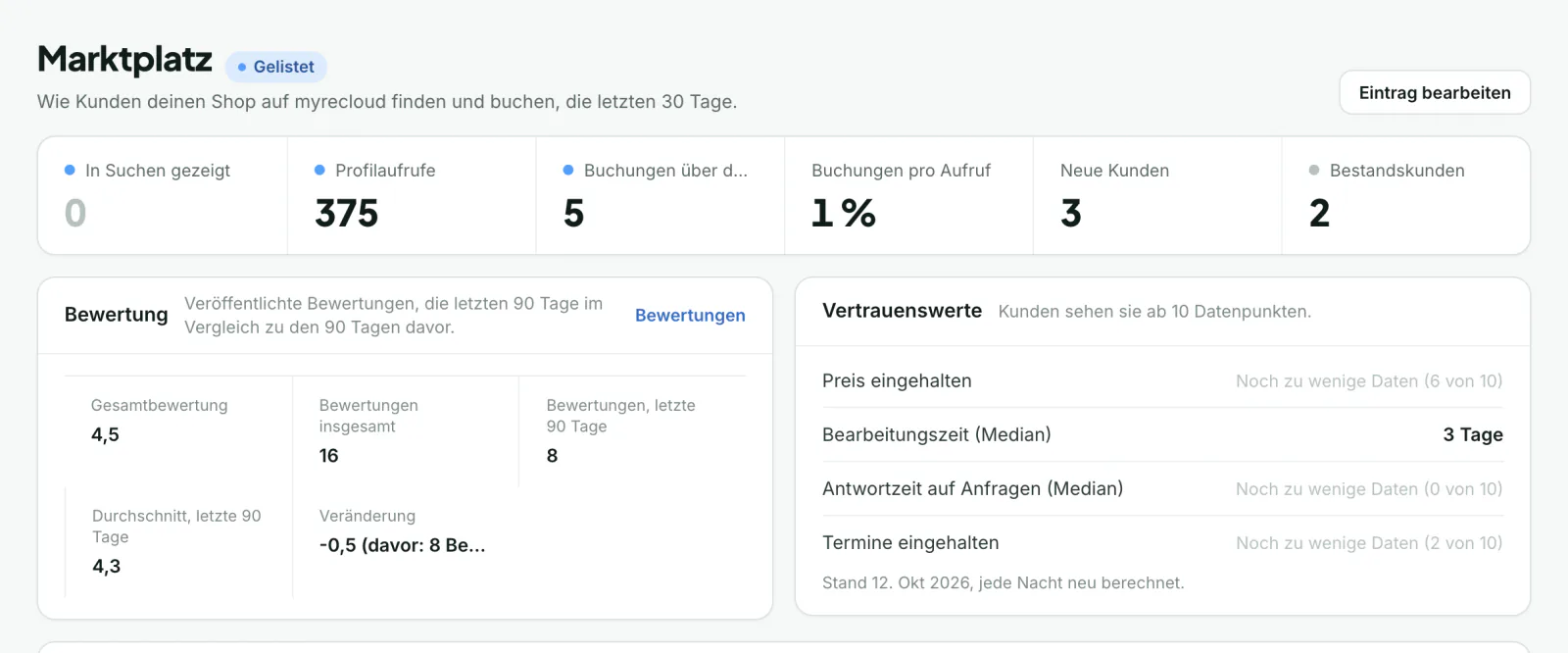This screenshot has height=653, width=1568.
Task: Click the Neue Kunden label
Action: coord(1114,171)
